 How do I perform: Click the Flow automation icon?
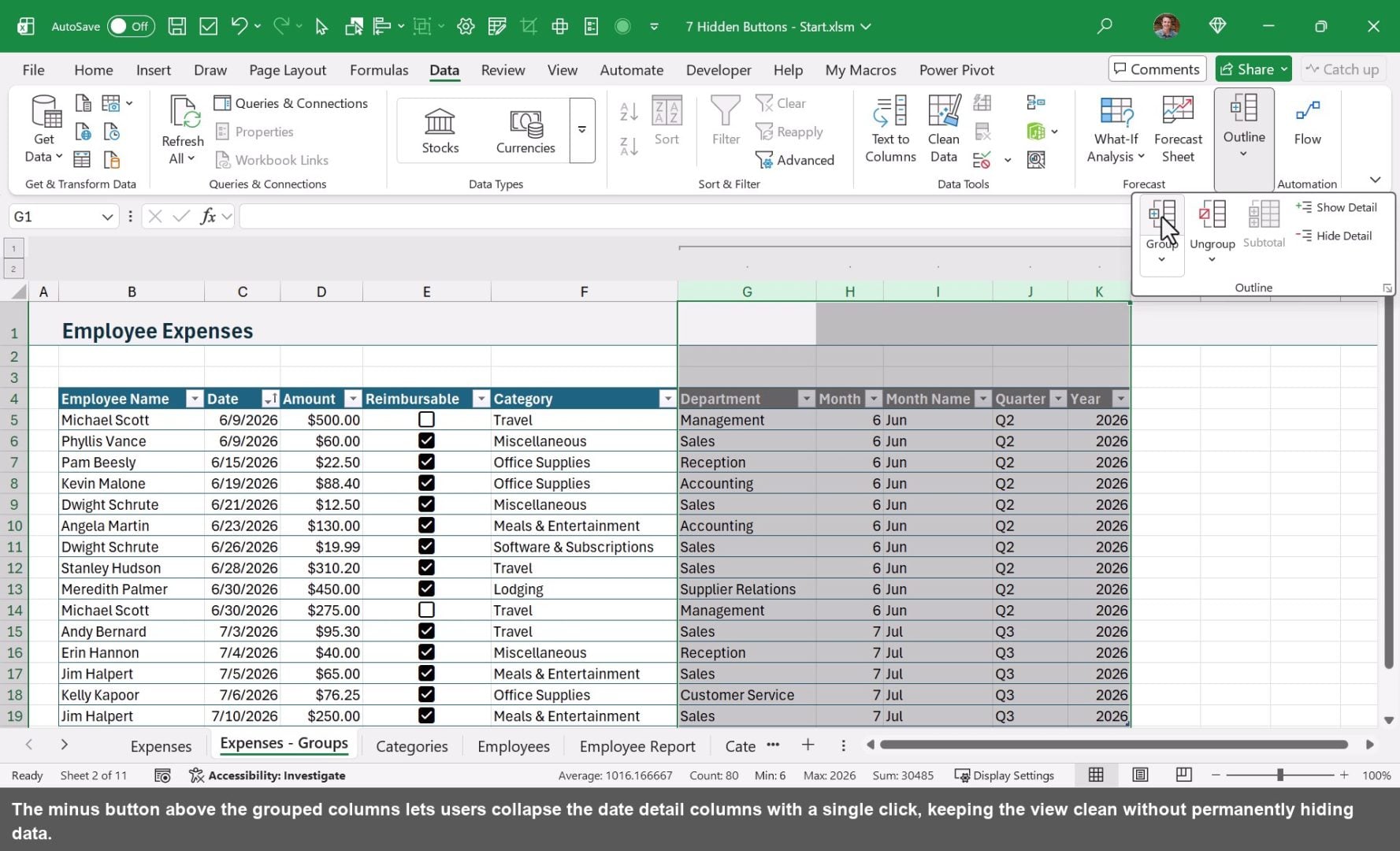pos(1307,113)
